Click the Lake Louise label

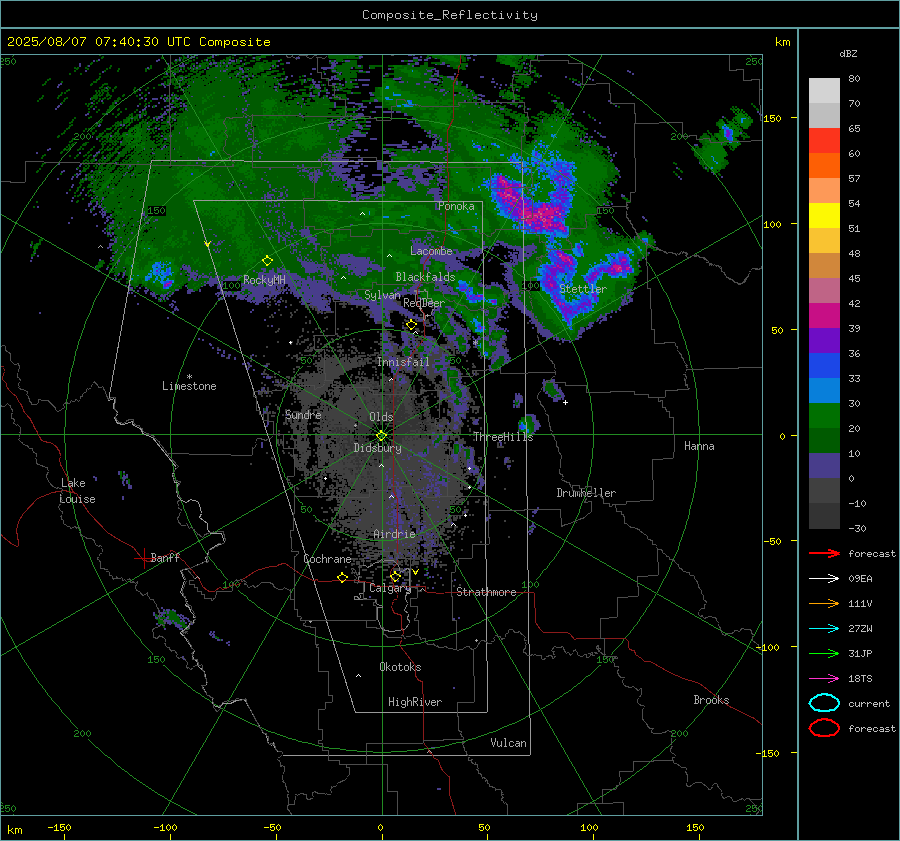click(77, 491)
